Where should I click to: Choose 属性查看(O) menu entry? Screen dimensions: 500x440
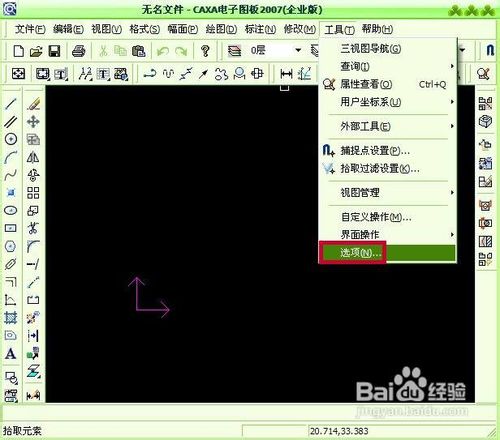pos(388,84)
